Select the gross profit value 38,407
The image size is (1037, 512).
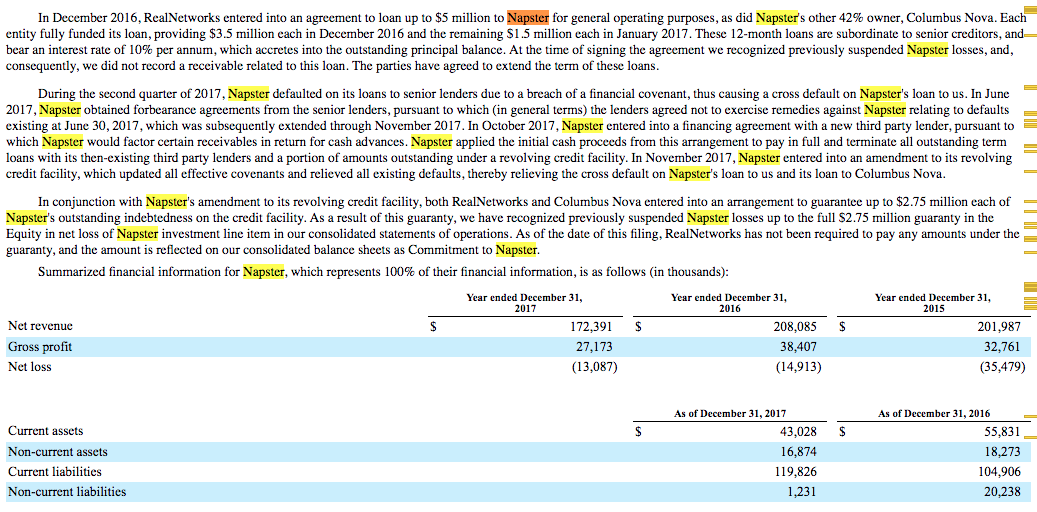(800, 347)
